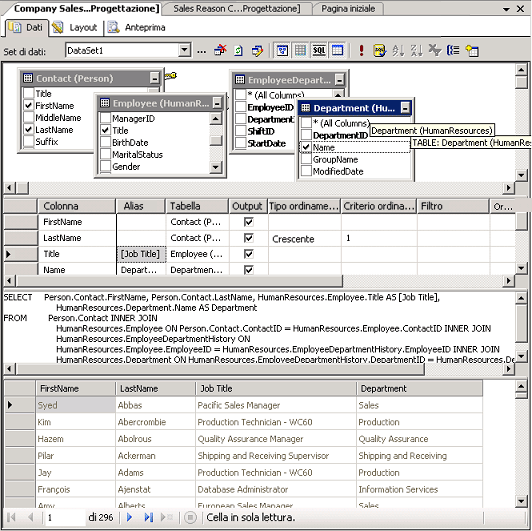The width and height of the screenshot is (532, 531).
Task: Collapse the EmployeeDepartmentHistory table window
Action: pos(339,80)
